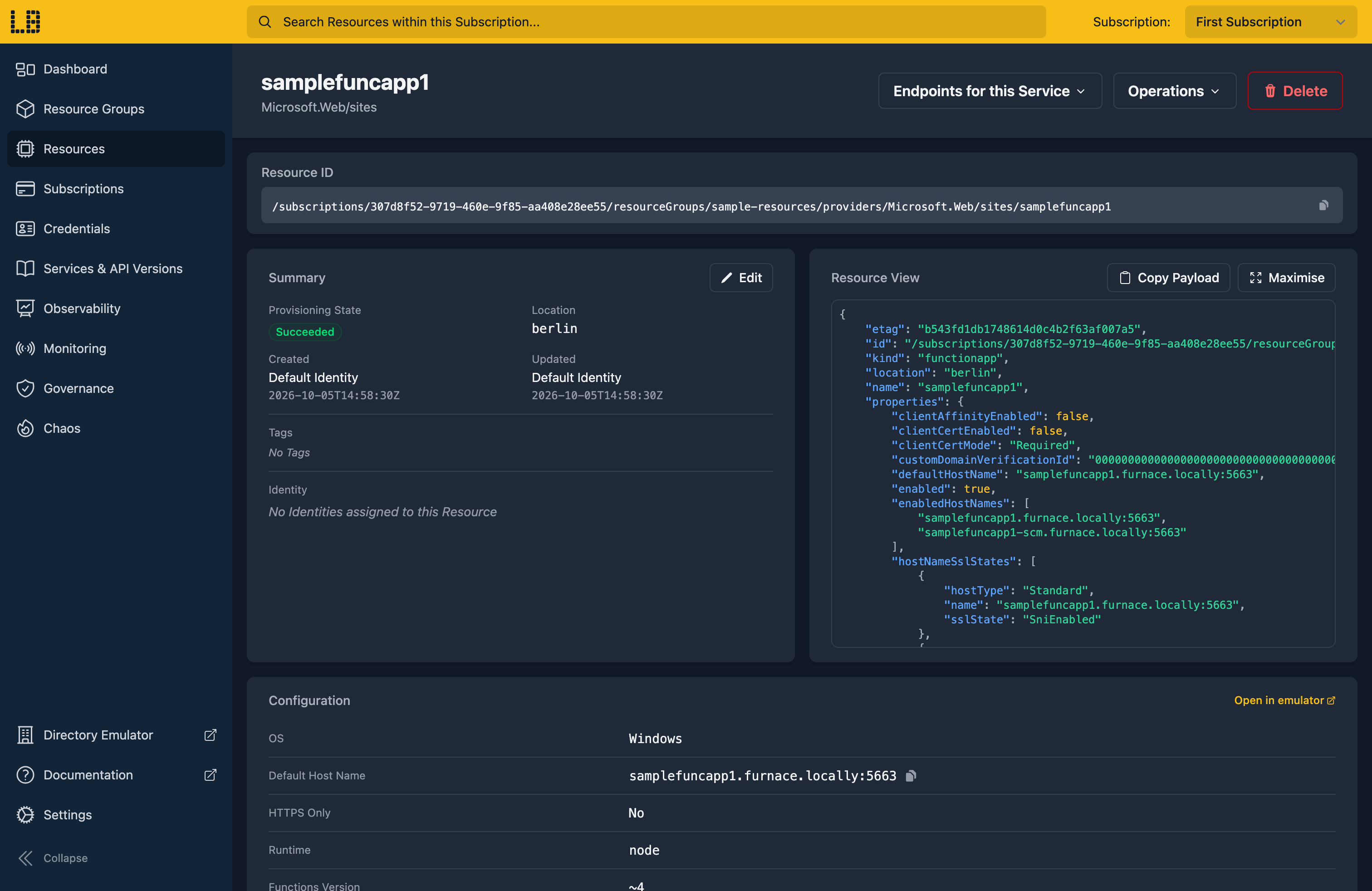Copy the Resource ID with the copy icon
Image resolution: width=1372 pixels, height=891 pixels.
click(x=1323, y=205)
